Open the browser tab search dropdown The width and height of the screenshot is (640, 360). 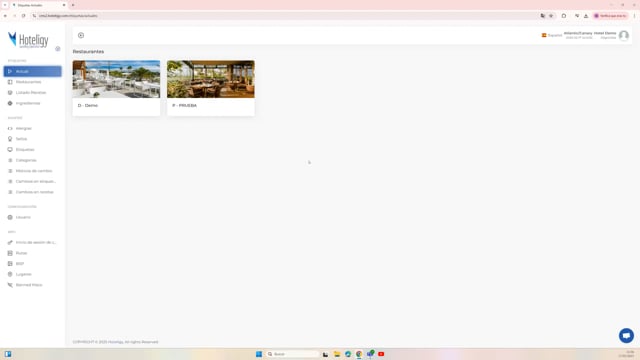click(5, 5)
